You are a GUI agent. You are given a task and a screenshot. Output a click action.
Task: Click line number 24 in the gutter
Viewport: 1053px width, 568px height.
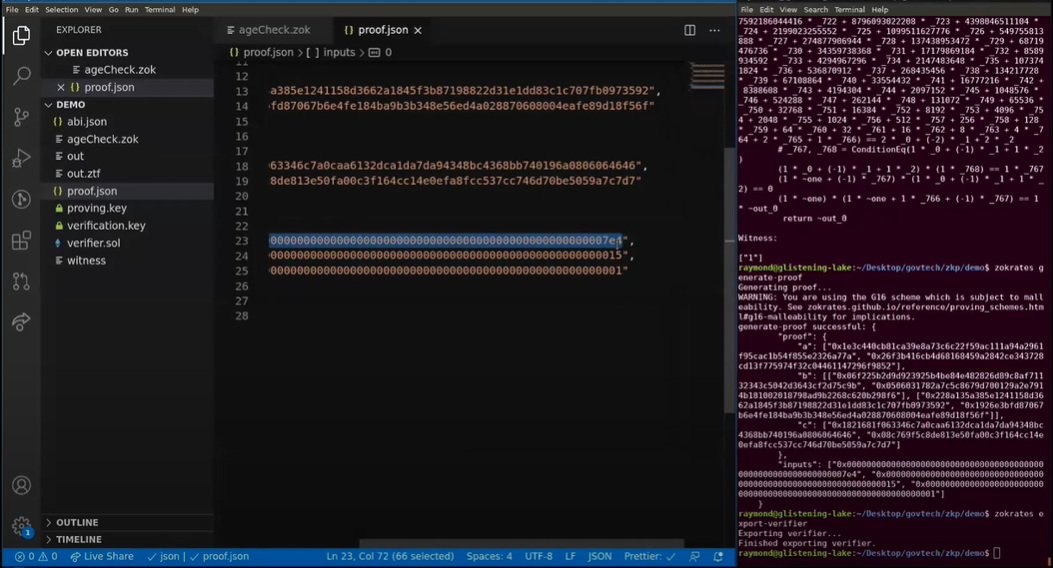coord(242,256)
